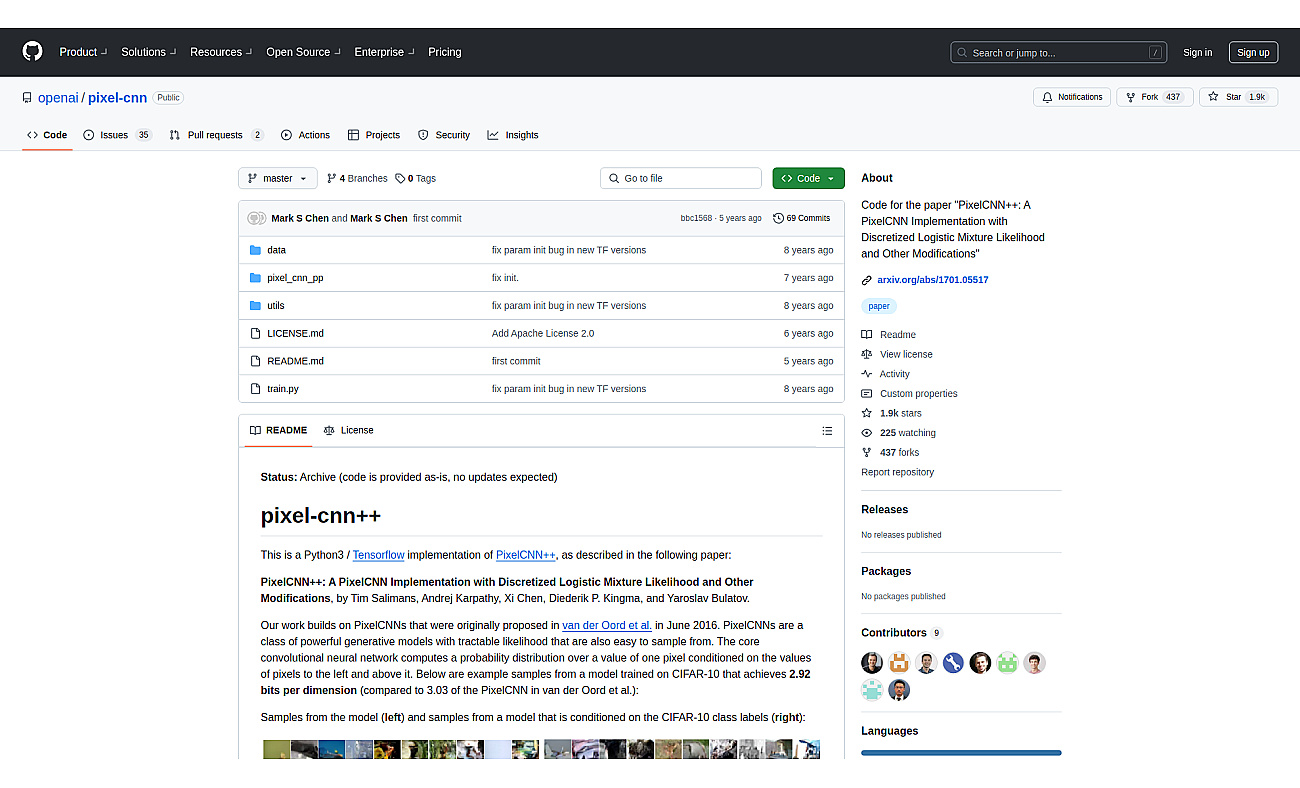Switch to the Code tab

pyautogui.click(x=47, y=135)
